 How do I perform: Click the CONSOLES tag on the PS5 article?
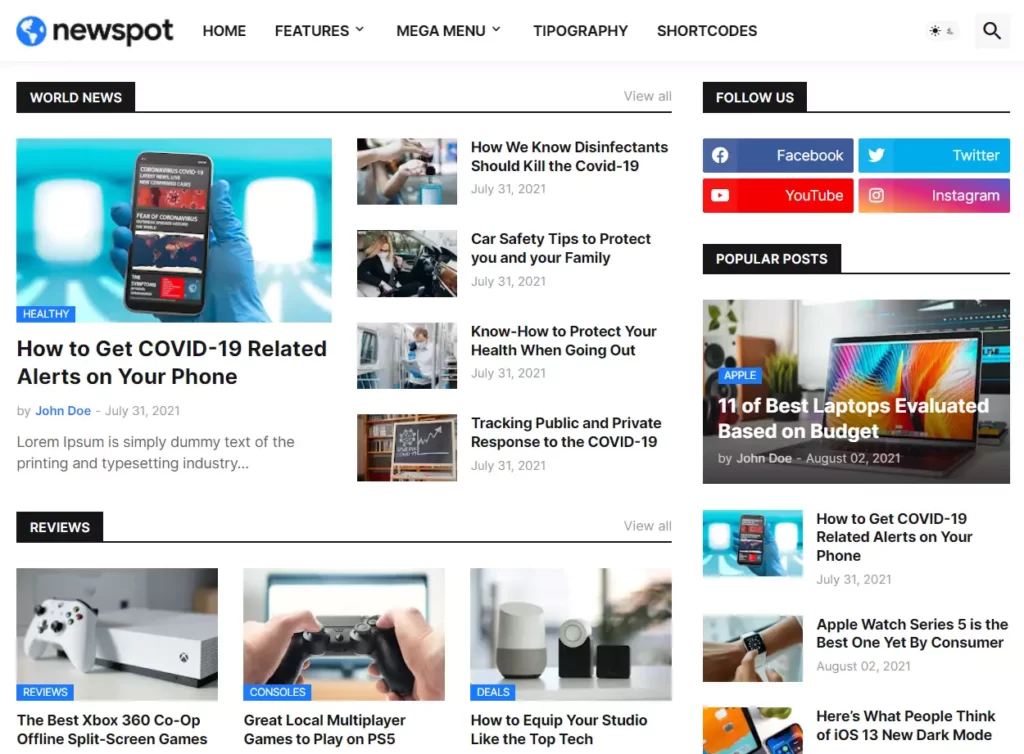click(x=277, y=692)
